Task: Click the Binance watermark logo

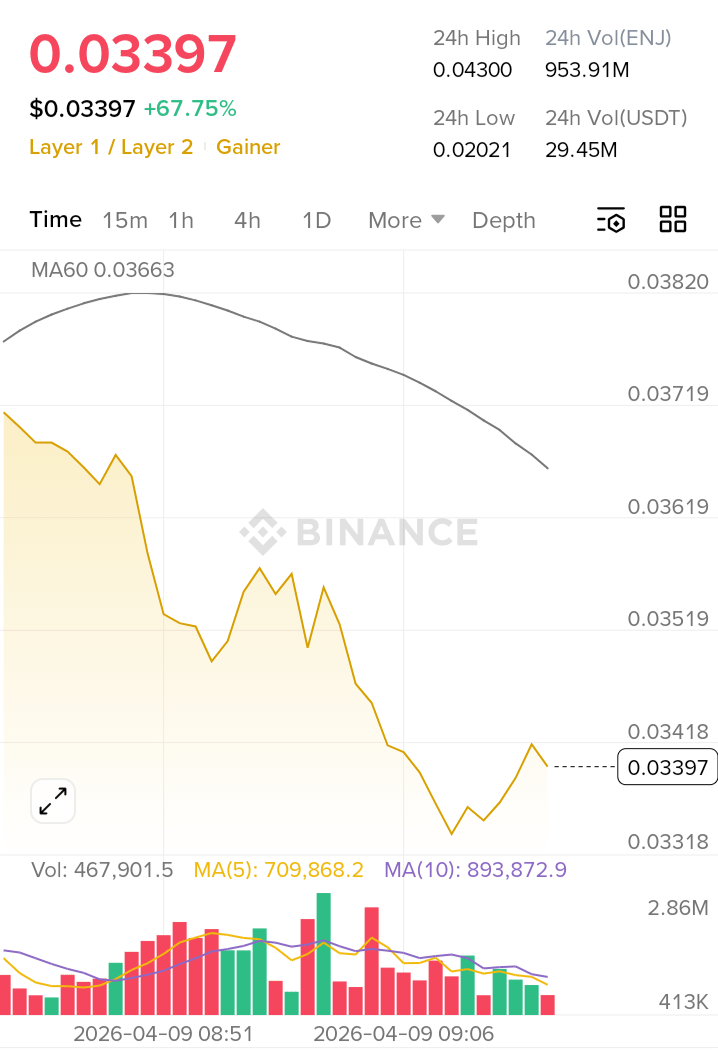Action: click(x=359, y=532)
